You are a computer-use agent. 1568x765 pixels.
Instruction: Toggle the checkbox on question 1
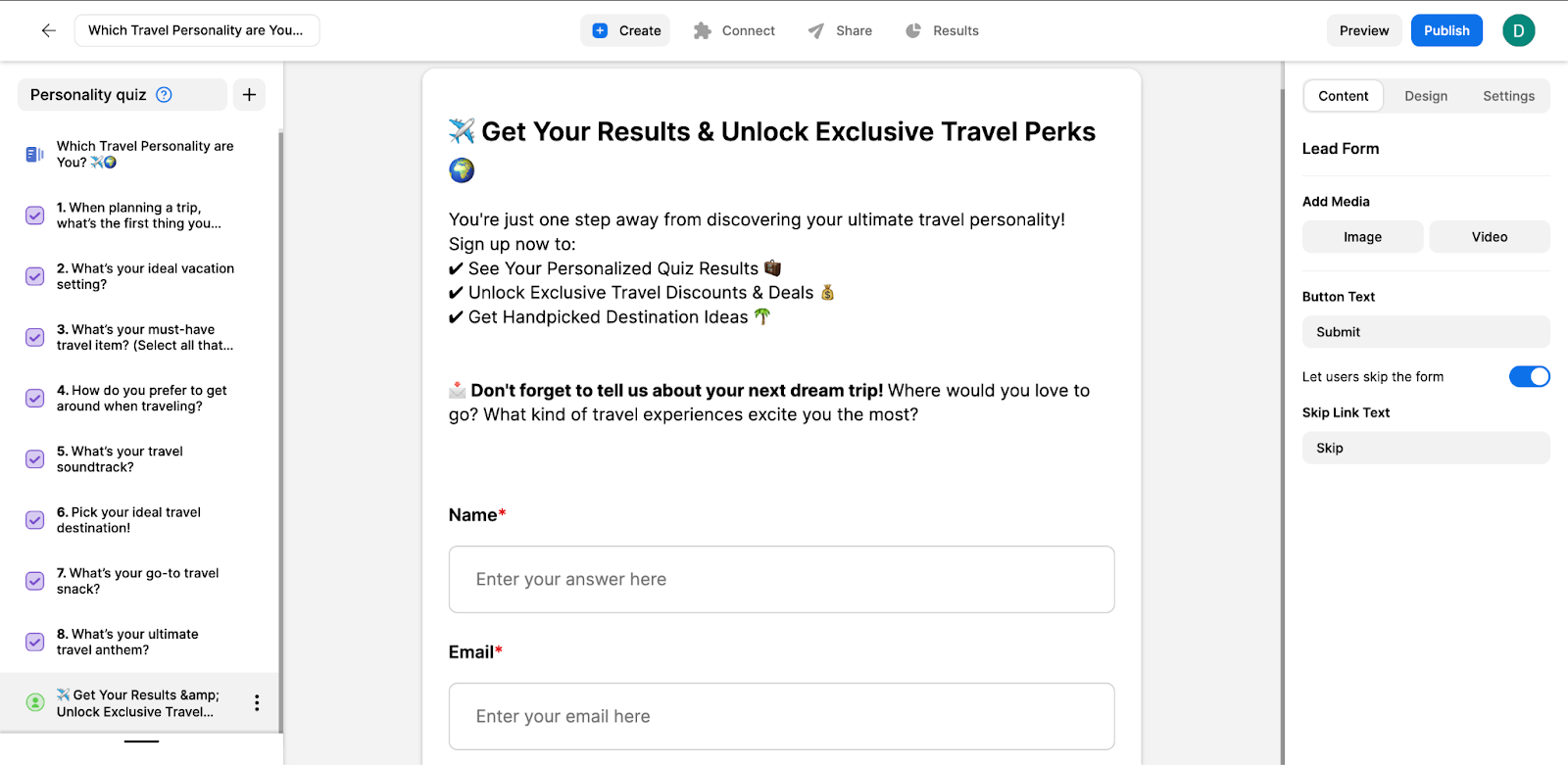(33, 215)
